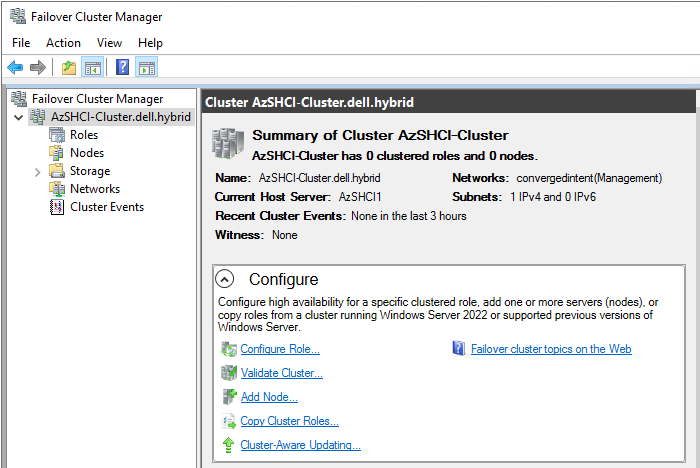This screenshot has width=700, height=468.
Task: Click the Forward arrow toolbar icon
Action: (38, 67)
